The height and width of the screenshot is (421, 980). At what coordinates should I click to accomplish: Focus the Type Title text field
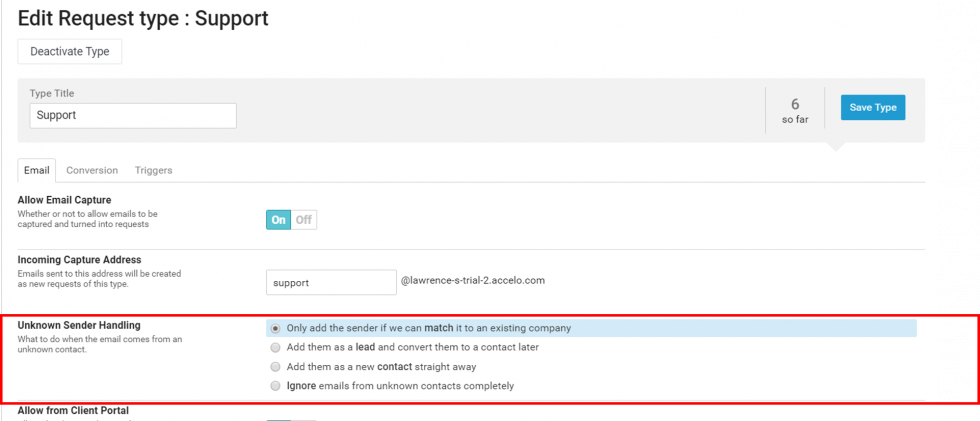pos(133,116)
